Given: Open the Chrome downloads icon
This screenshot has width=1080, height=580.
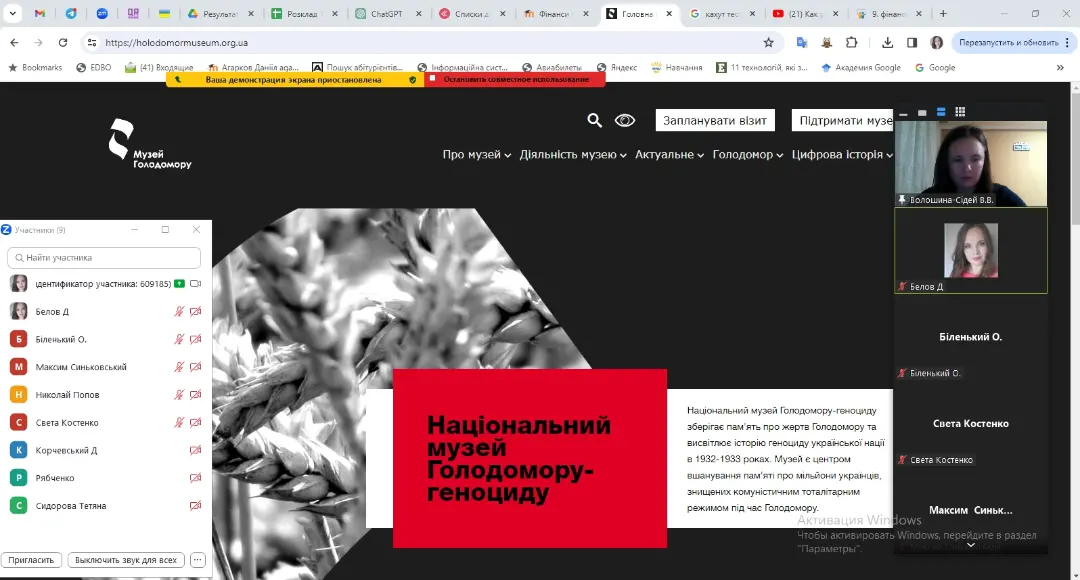Looking at the screenshot, I should (887, 43).
